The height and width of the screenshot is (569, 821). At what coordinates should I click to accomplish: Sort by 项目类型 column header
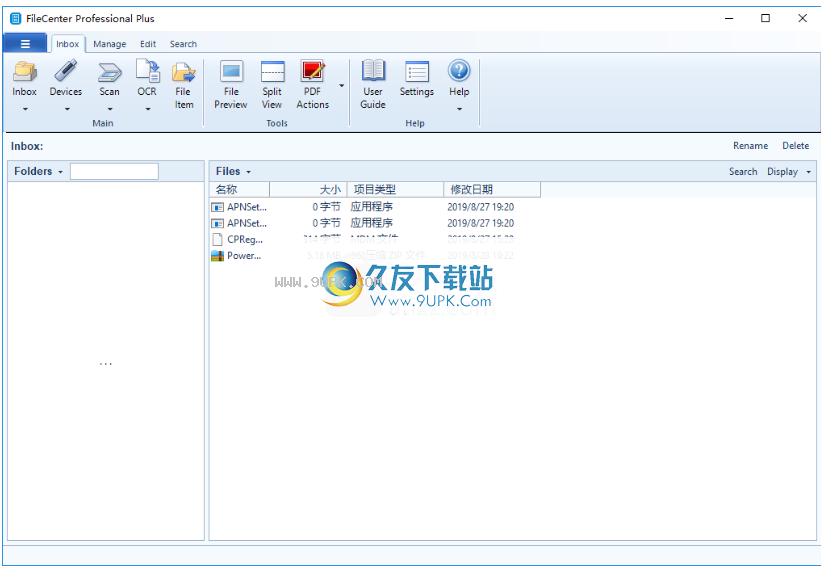(395, 189)
